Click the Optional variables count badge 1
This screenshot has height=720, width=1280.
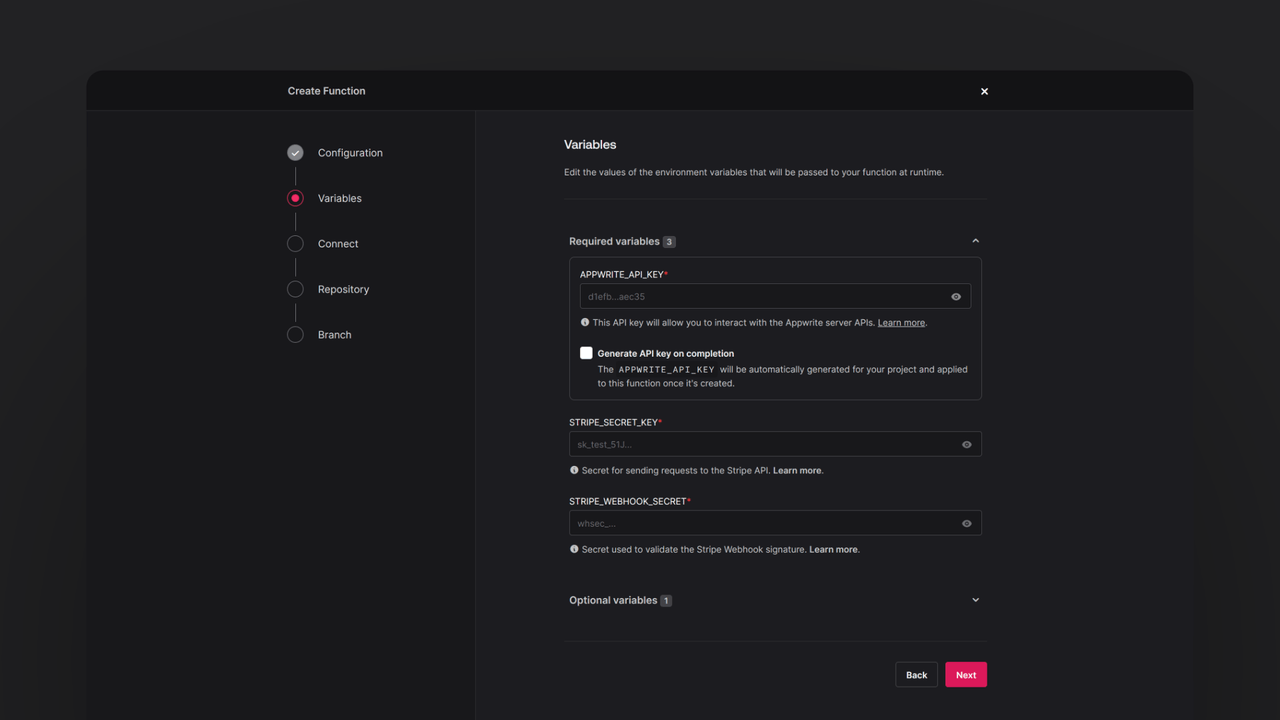point(666,601)
